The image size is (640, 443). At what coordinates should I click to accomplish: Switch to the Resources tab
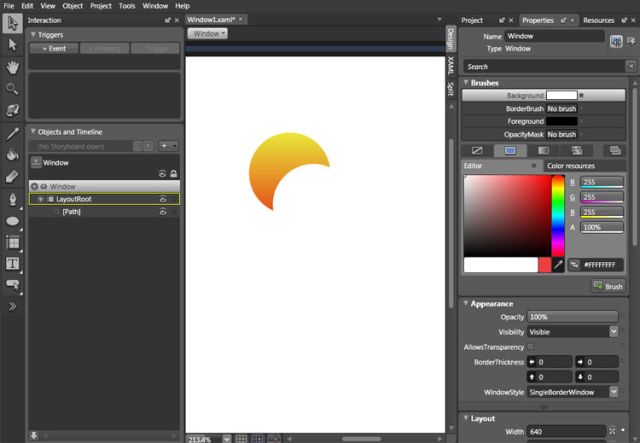click(x=598, y=20)
